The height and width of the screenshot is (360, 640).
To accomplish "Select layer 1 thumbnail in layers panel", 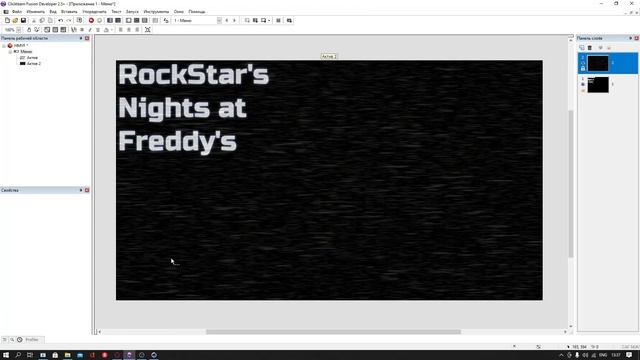I will click(x=598, y=85).
